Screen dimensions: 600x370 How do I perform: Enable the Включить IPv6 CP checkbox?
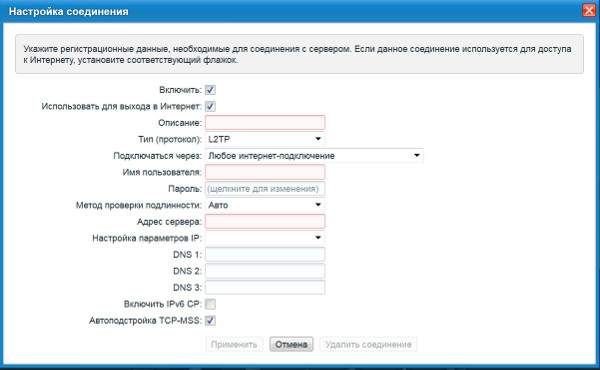click(x=210, y=304)
